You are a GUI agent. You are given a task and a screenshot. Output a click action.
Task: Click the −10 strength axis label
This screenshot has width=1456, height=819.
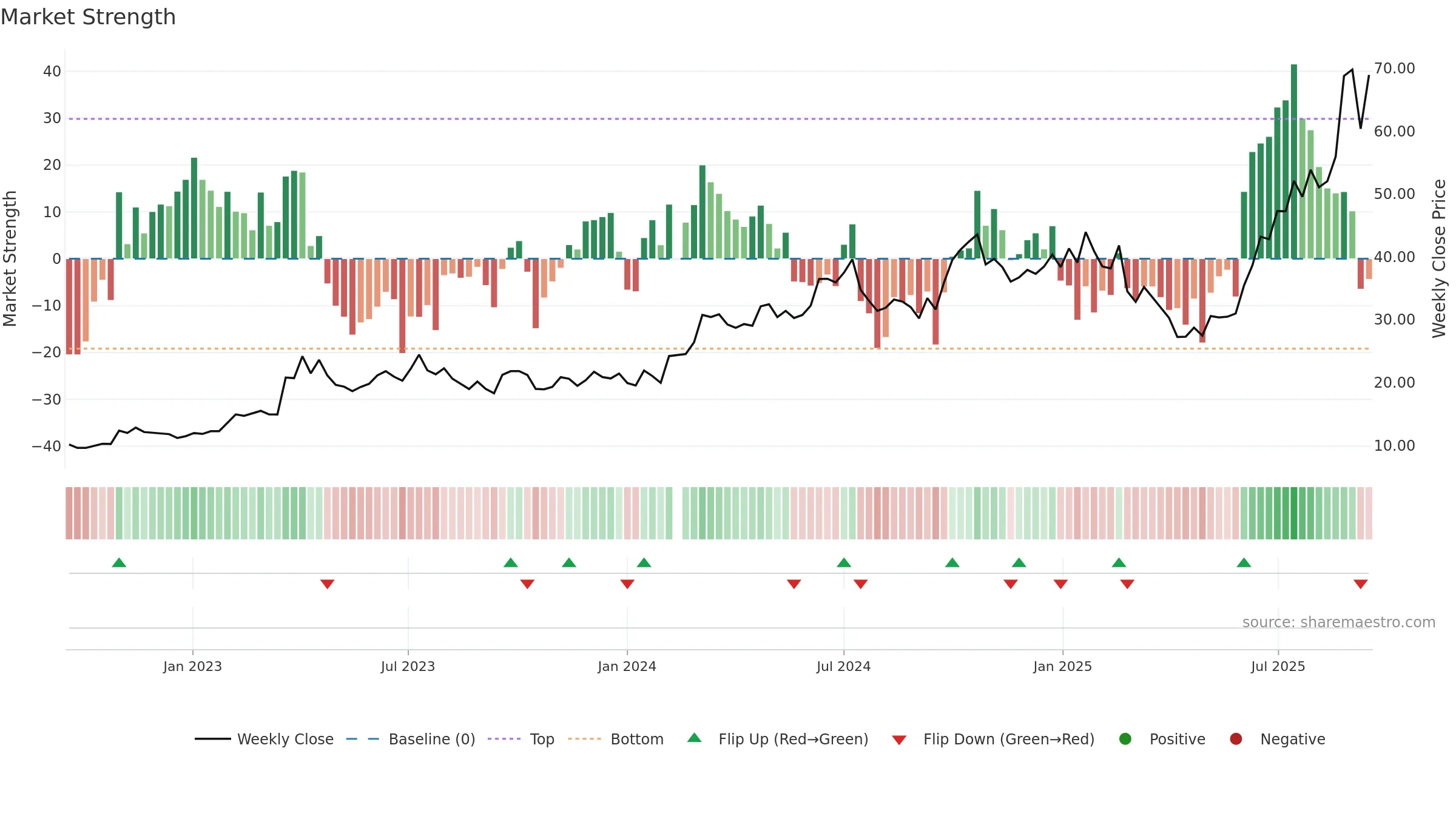click(47, 306)
